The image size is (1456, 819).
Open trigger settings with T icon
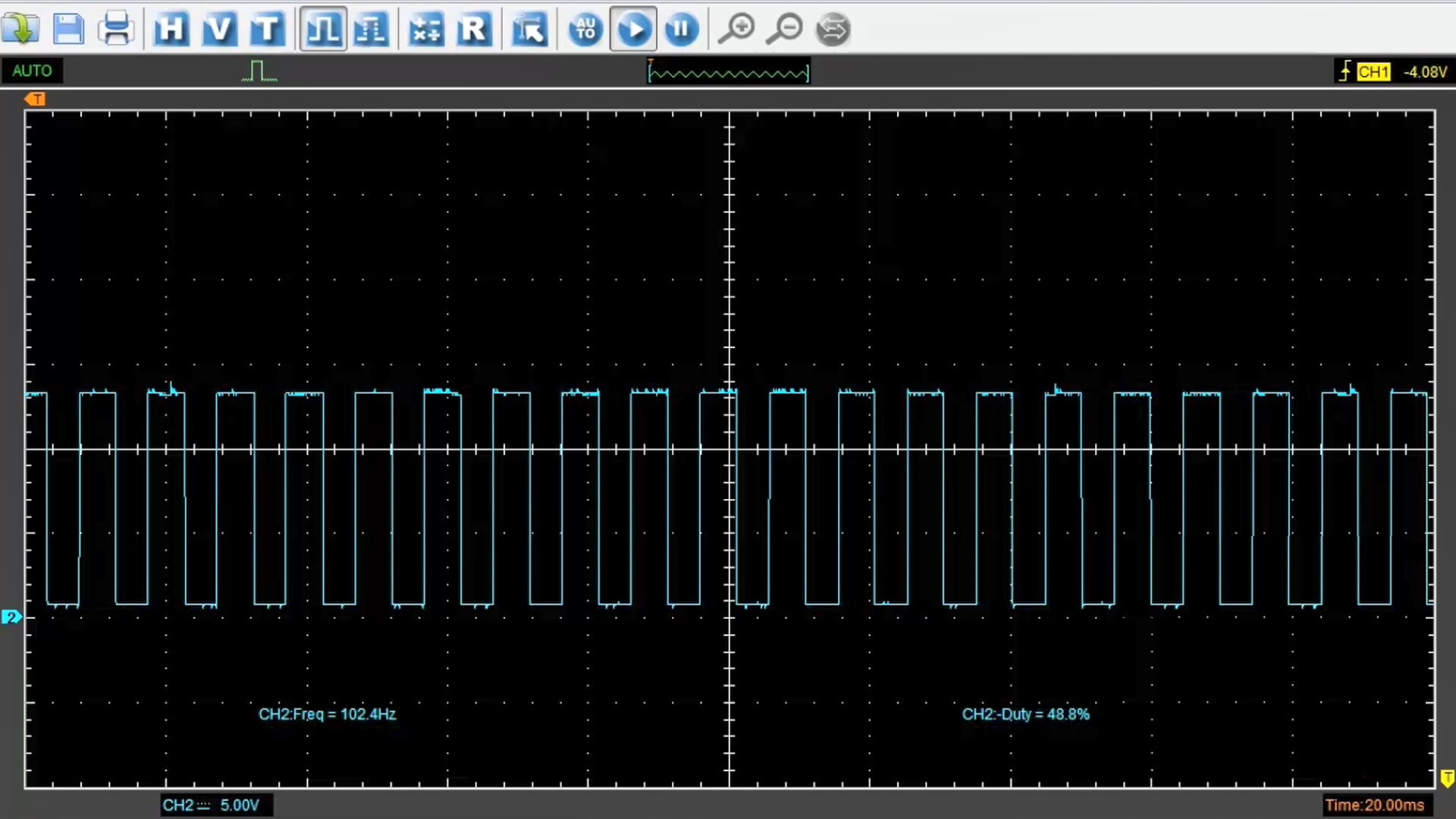click(267, 29)
